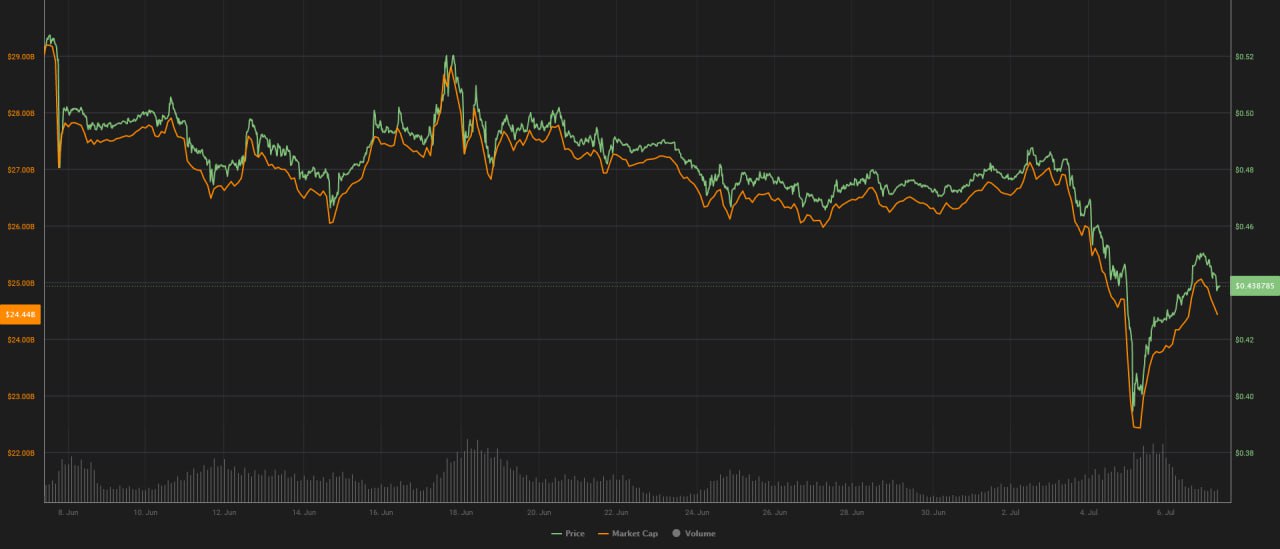Click the $23.00B market cap axis label

click(20, 397)
